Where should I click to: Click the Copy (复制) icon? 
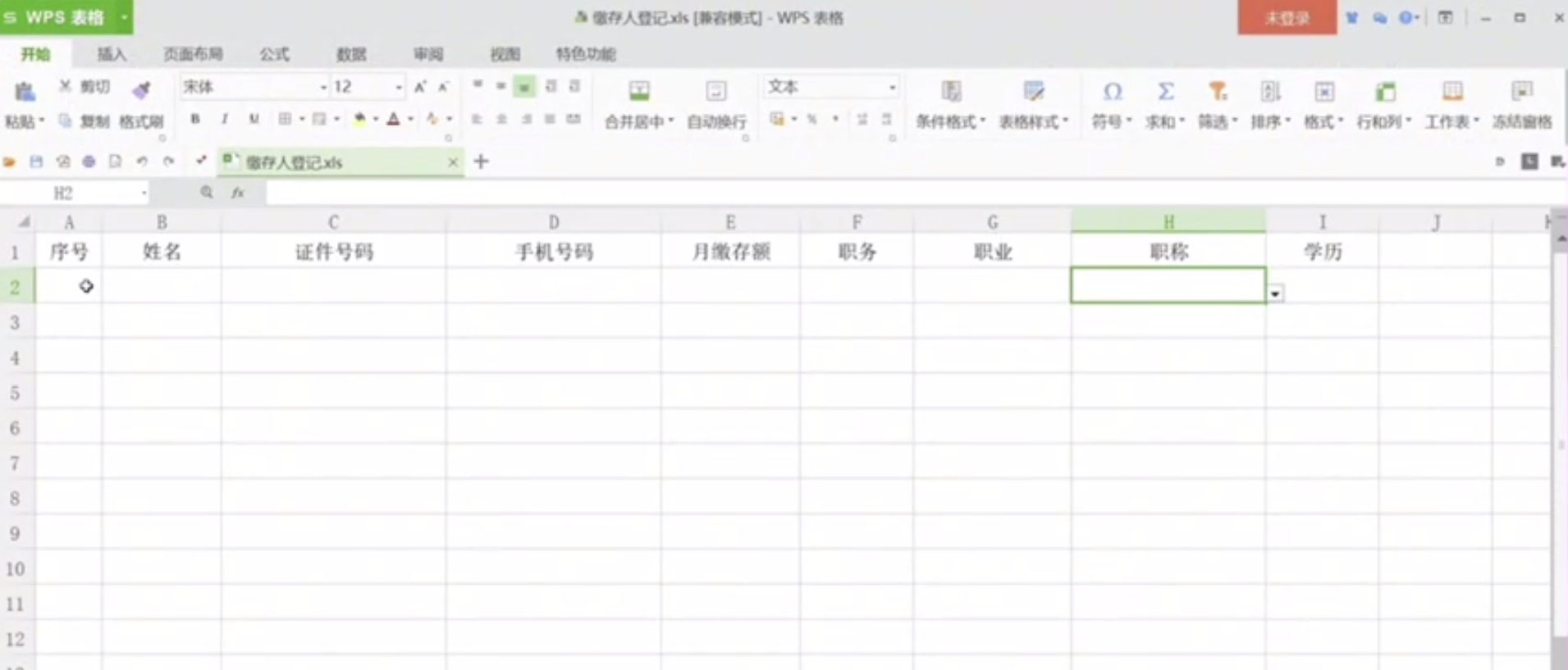coord(65,121)
